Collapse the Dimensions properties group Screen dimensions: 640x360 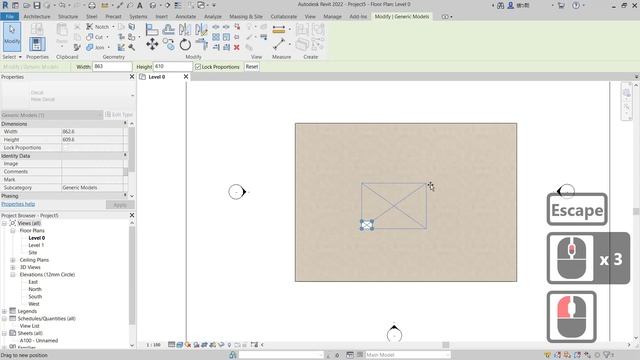pyautogui.click(x=125, y=123)
